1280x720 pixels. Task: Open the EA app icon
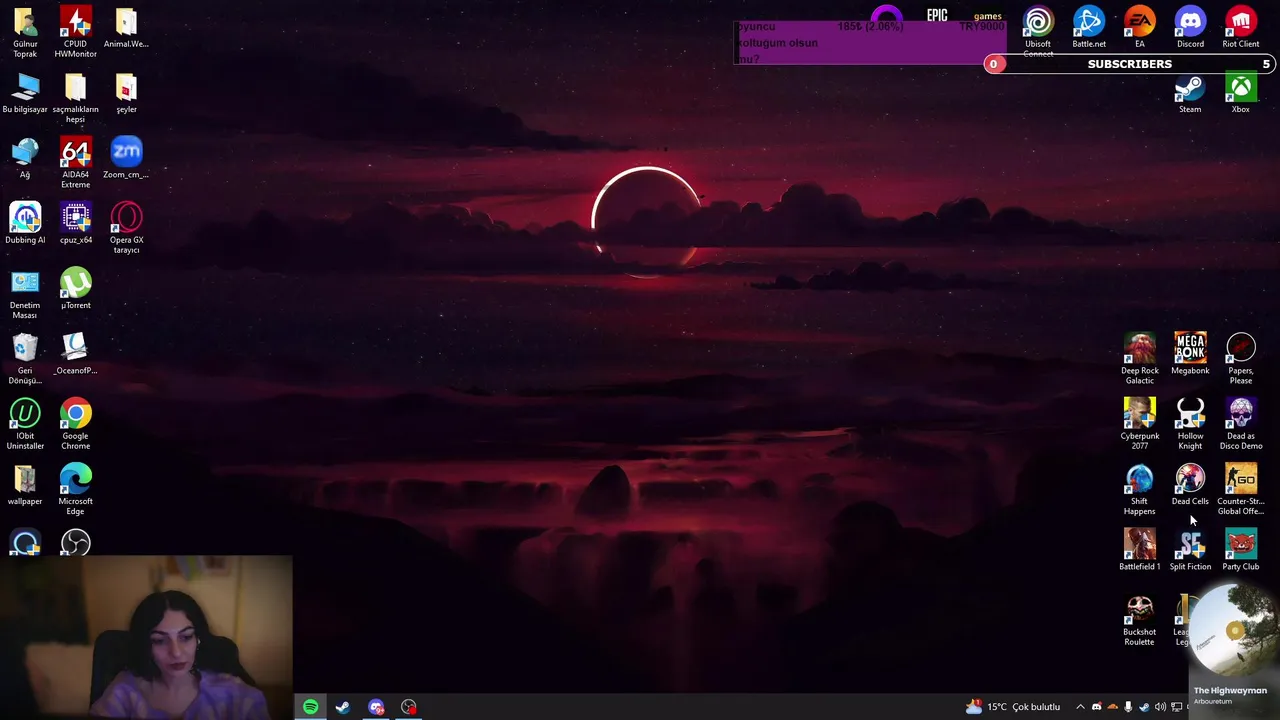click(x=1139, y=28)
